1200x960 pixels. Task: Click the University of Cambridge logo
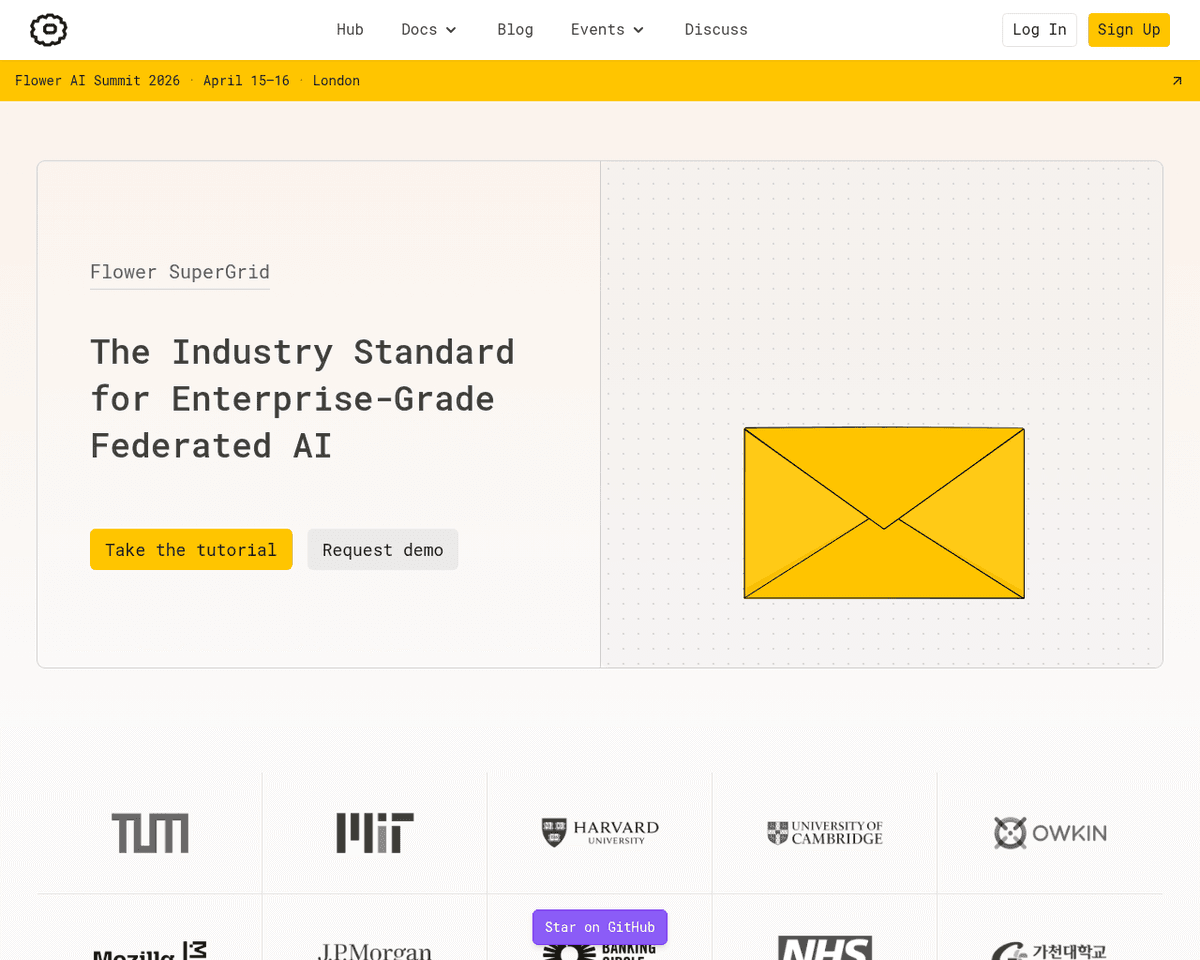(x=825, y=833)
